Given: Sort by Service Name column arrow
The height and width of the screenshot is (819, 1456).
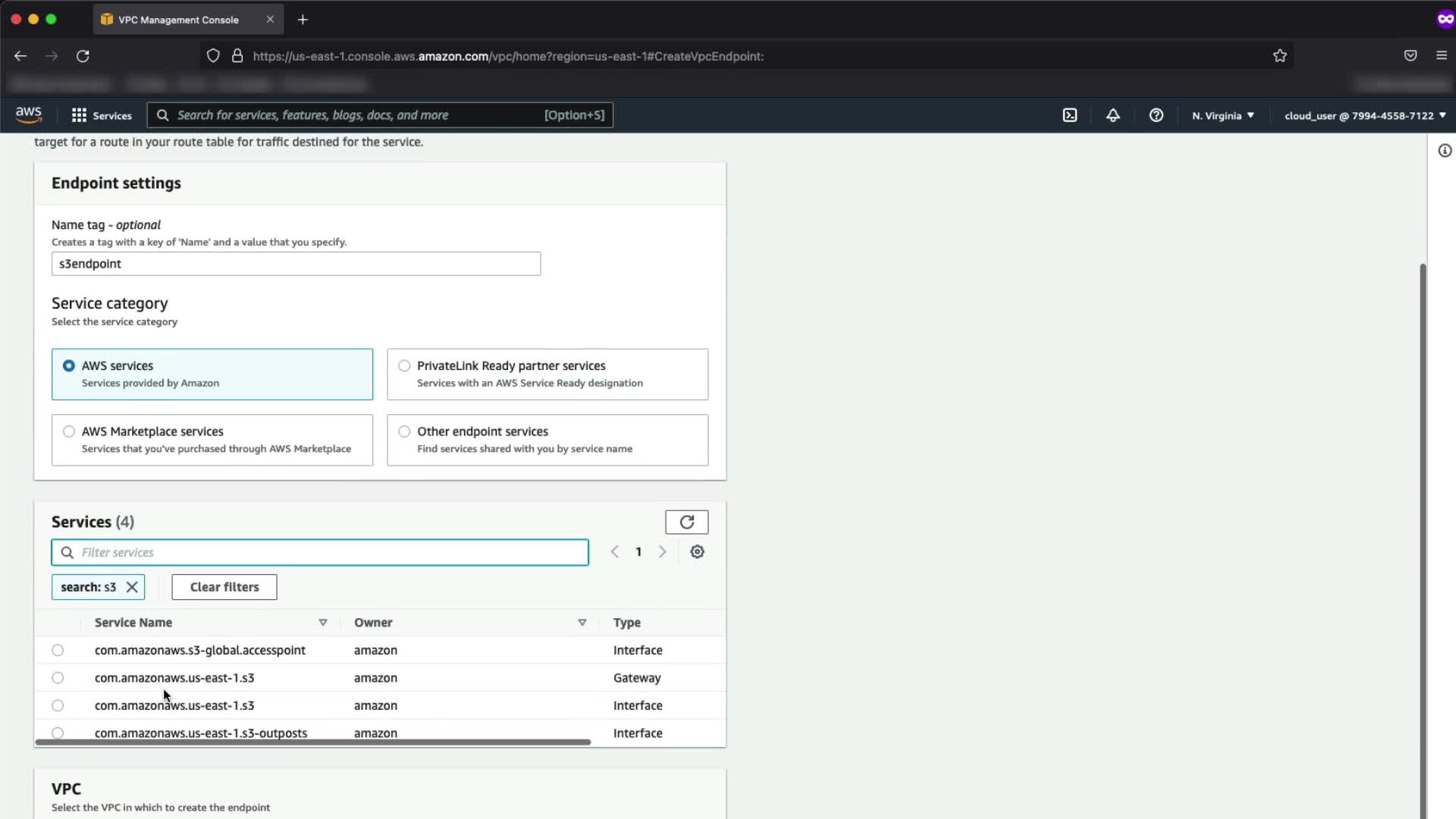Looking at the screenshot, I should [322, 623].
